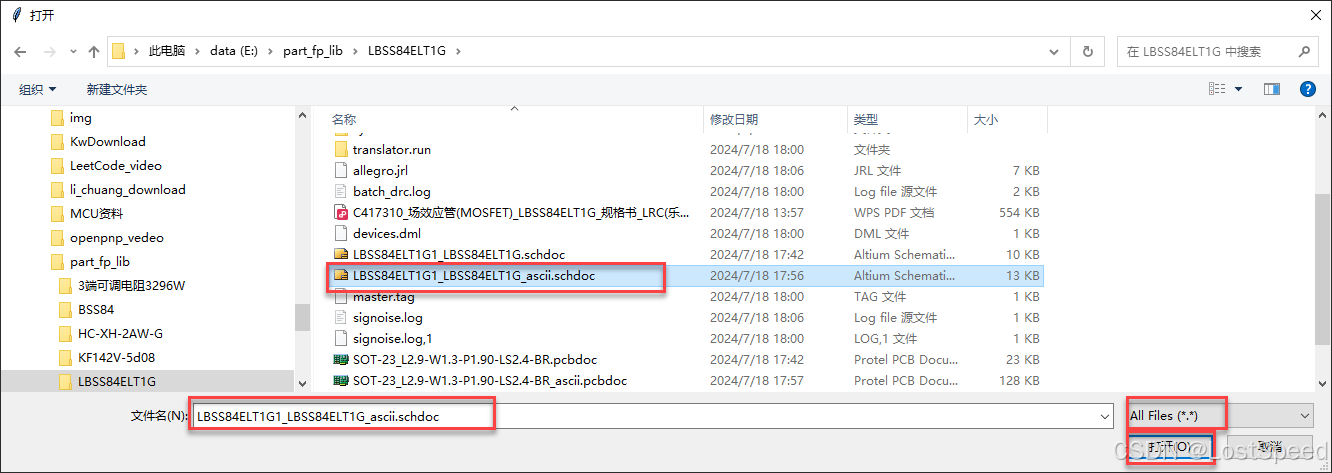The height and width of the screenshot is (473, 1332).
Task: Click the WPS PDF file icon
Action: (341, 212)
